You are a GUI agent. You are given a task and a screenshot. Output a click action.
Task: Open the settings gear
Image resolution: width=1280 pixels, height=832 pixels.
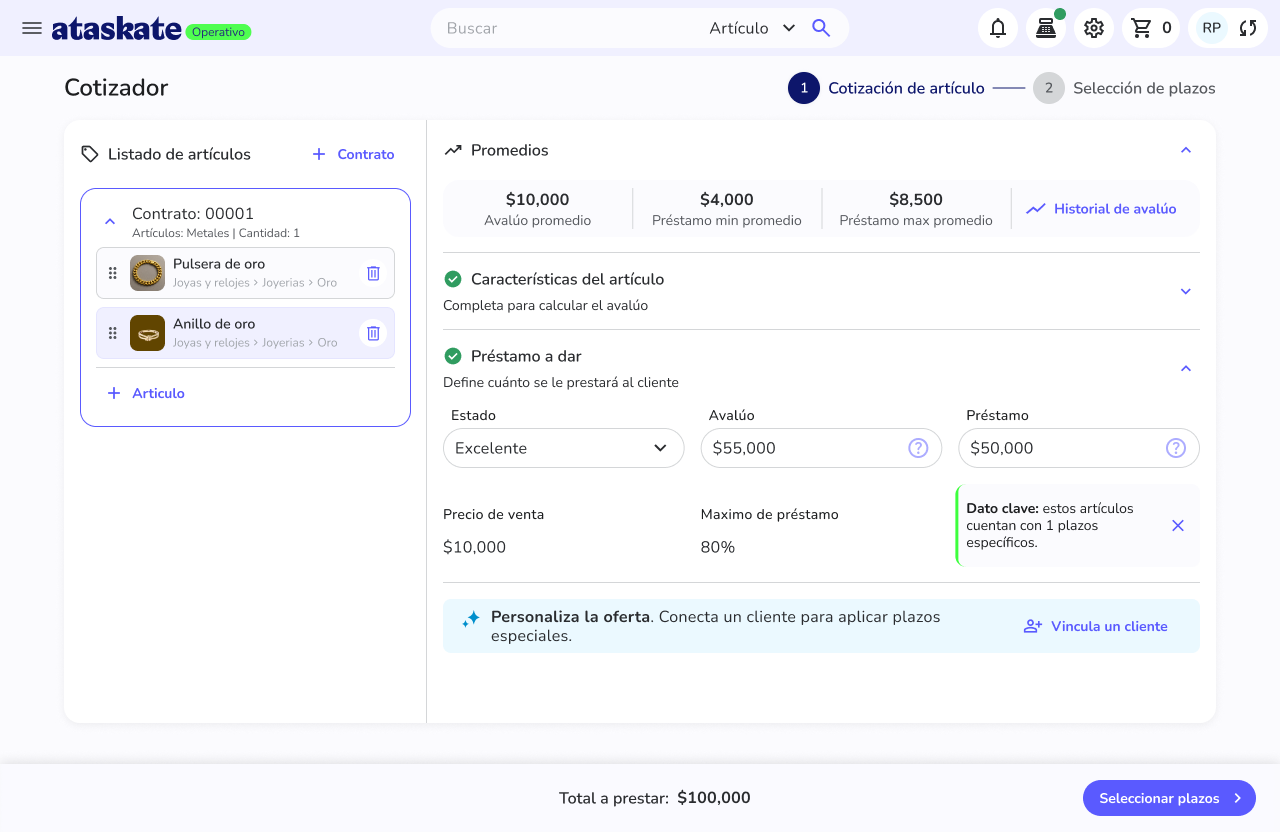(x=1094, y=28)
